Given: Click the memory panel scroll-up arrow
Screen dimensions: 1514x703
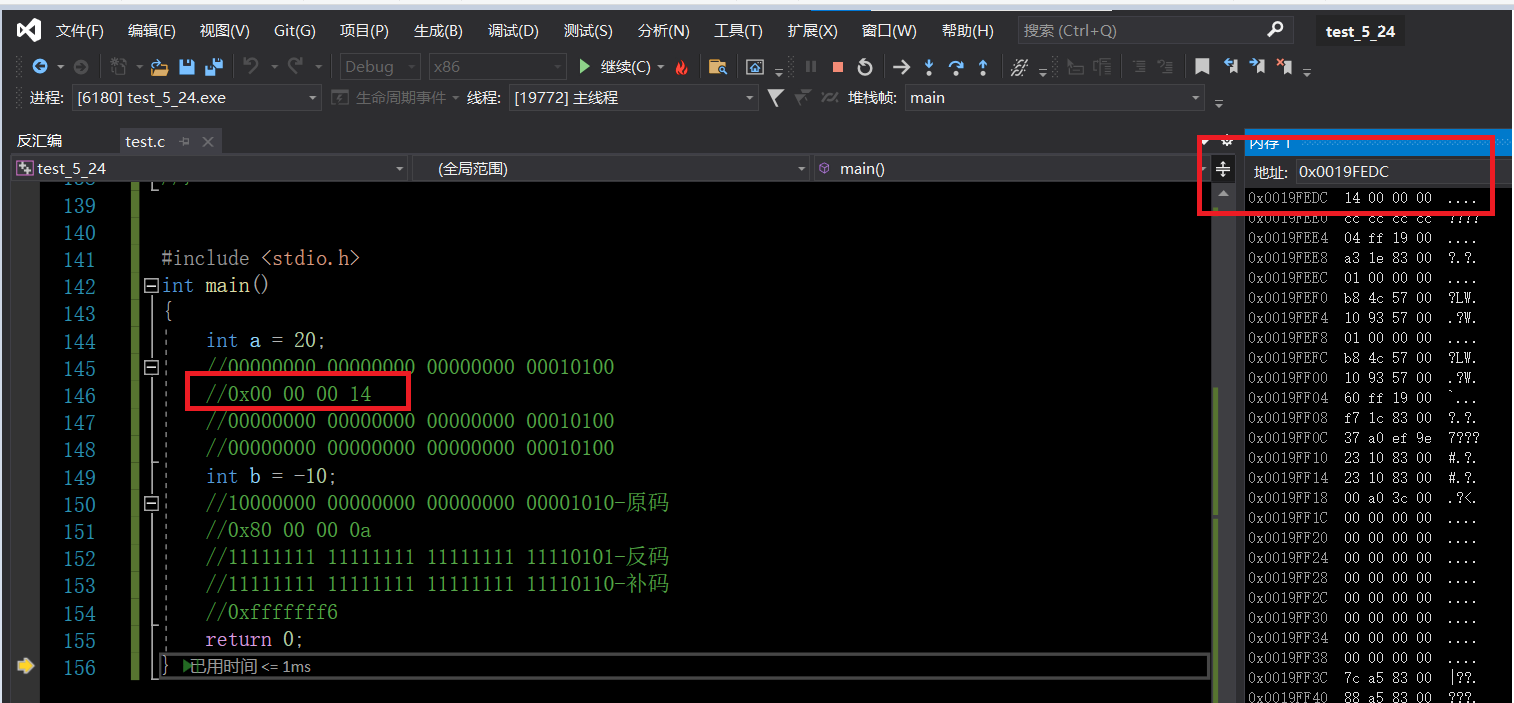Looking at the screenshot, I should pos(1223,193).
